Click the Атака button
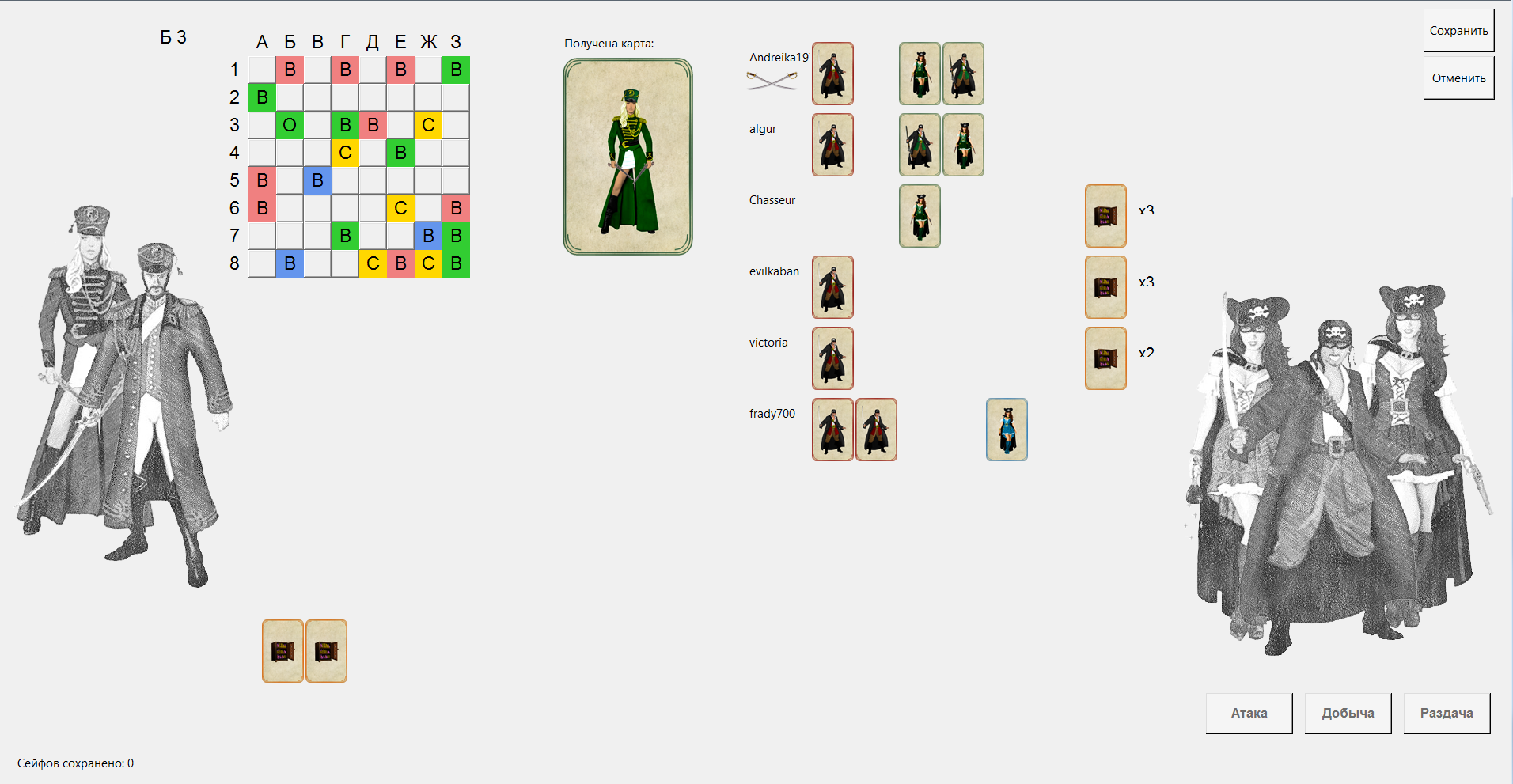This screenshot has height=784, width=1513. (x=1249, y=713)
